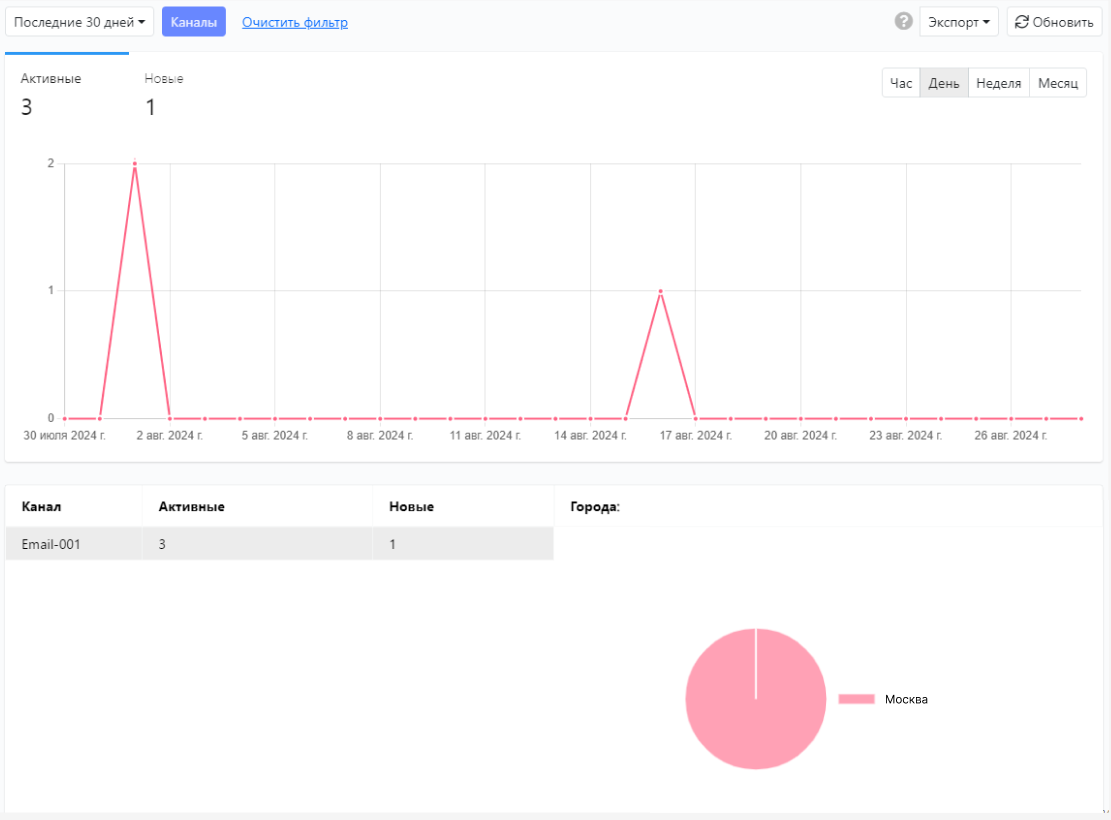This screenshot has height=820, width=1111.
Task: Click the Москва legend label
Action: pos(906,700)
